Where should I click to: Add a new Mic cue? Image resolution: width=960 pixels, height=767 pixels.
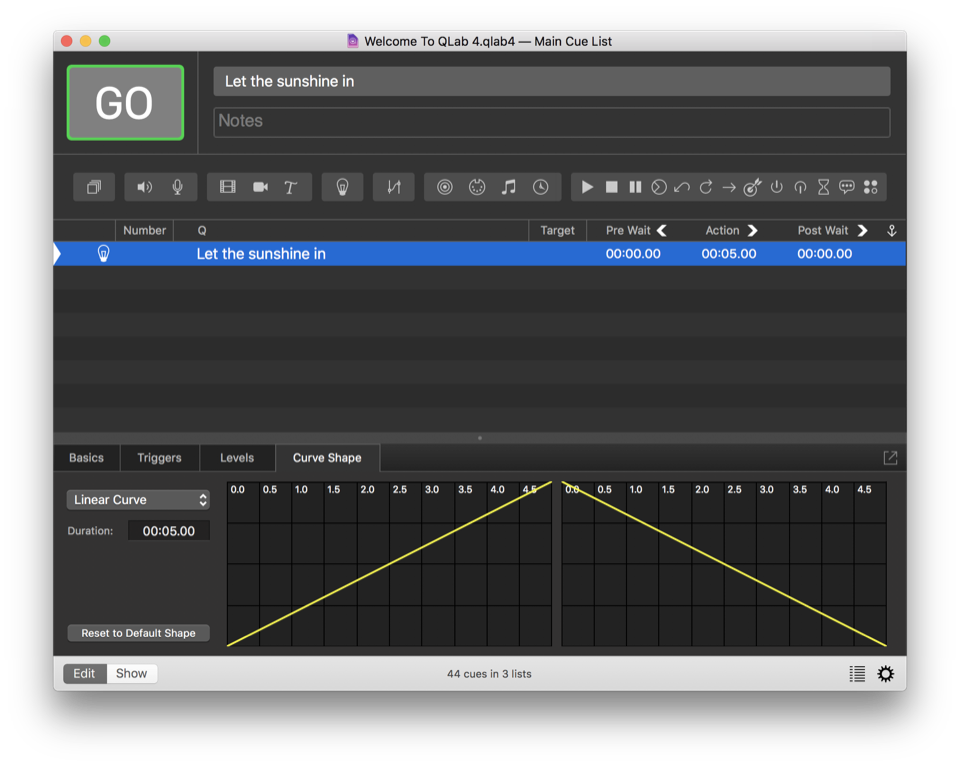[177, 187]
